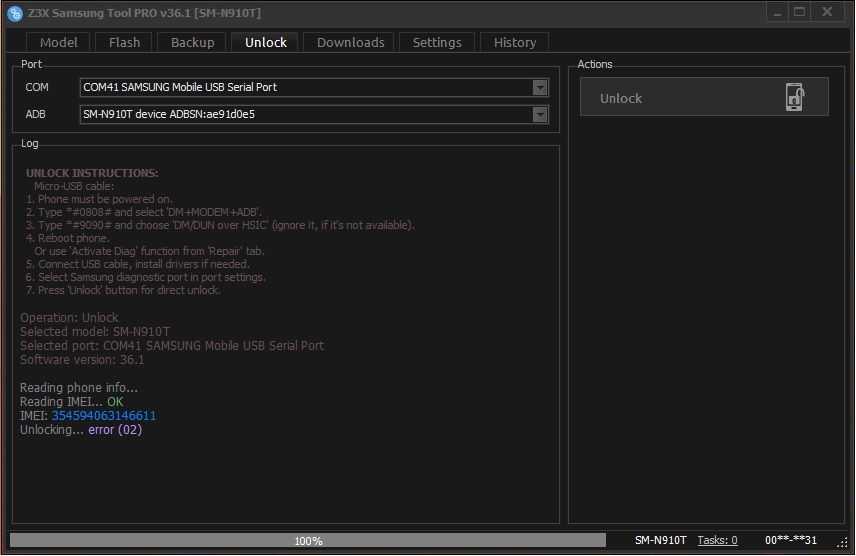Open the Settings tab

click(x=437, y=42)
